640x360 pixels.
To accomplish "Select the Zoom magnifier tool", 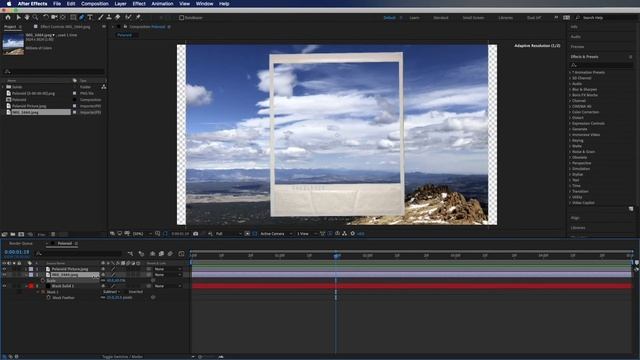I will 36,18.
